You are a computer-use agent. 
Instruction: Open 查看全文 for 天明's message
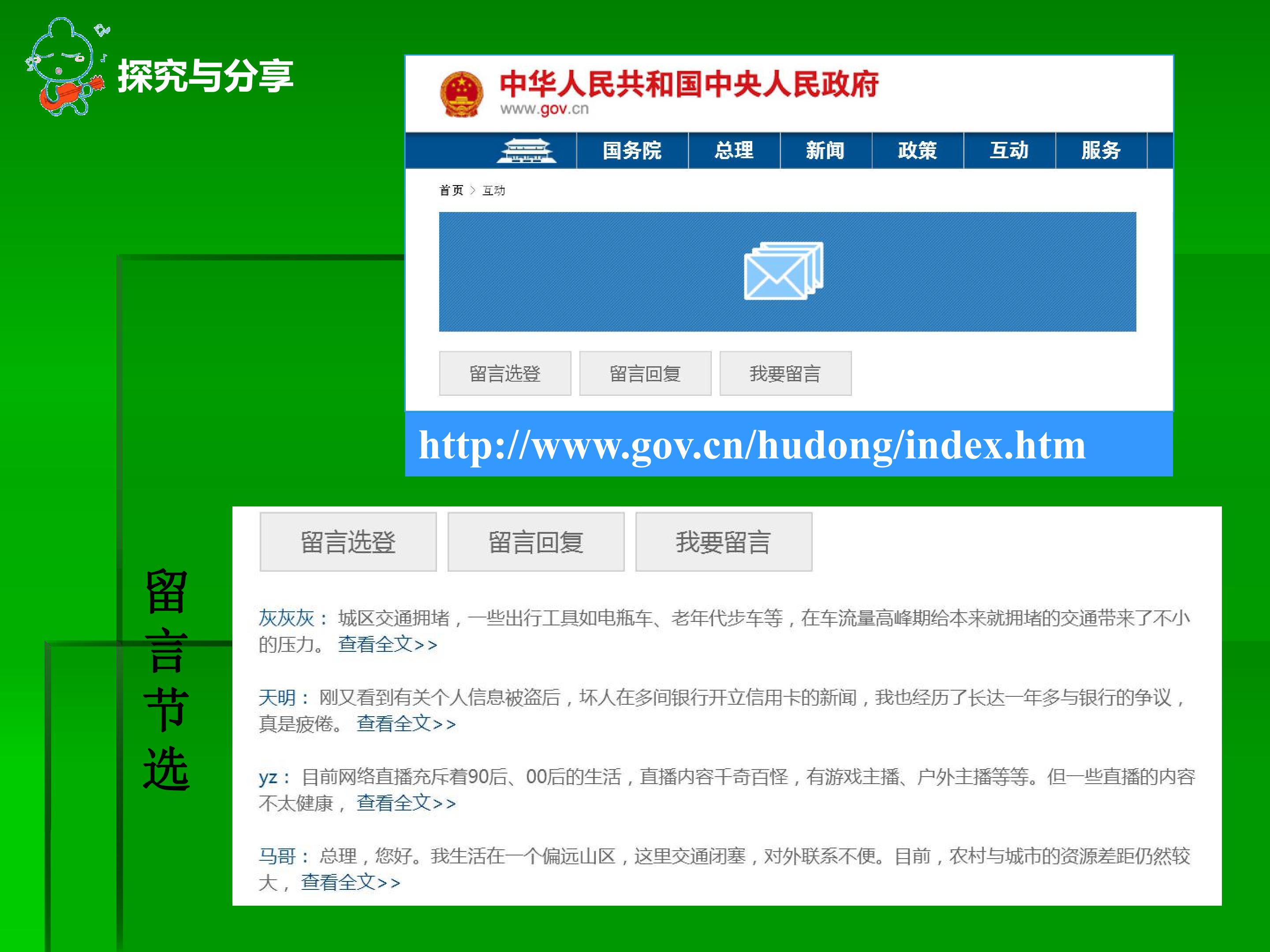(x=406, y=724)
